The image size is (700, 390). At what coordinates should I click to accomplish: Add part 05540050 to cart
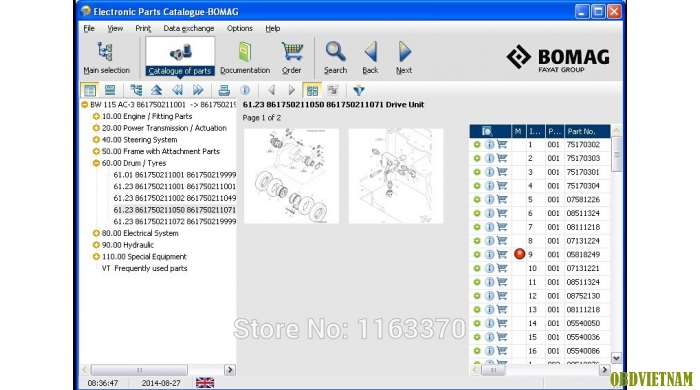tap(502, 323)
